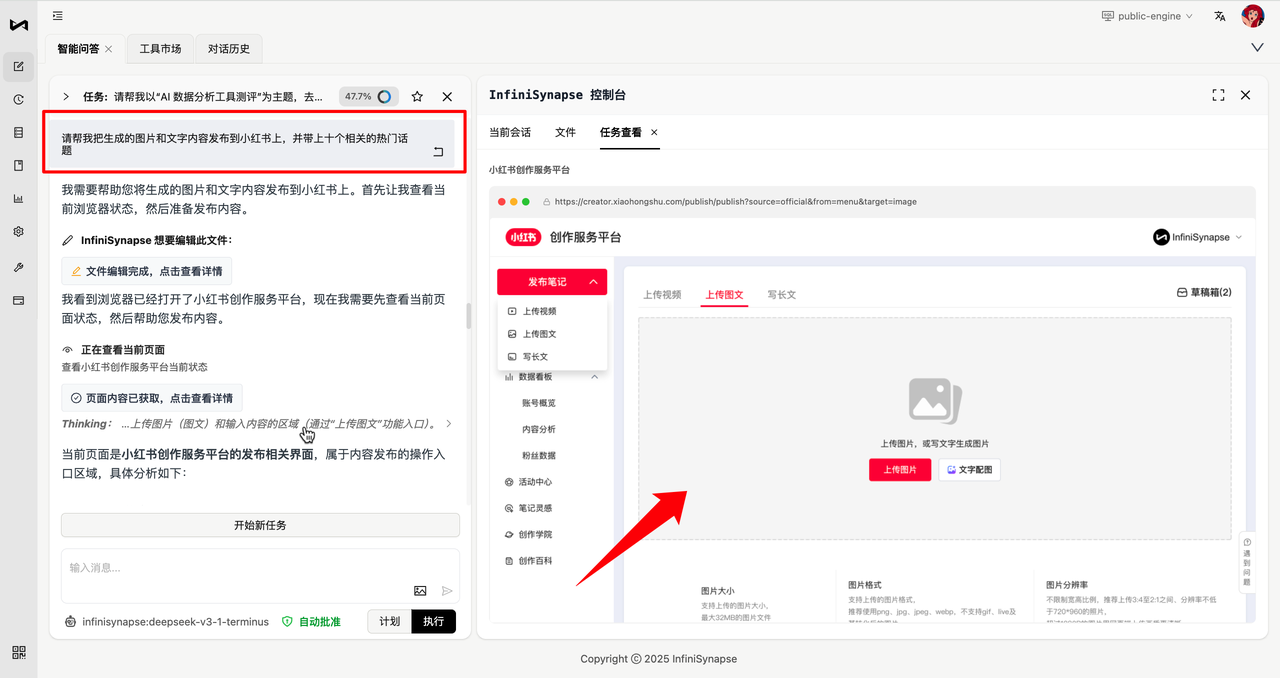Expand the task title chevron
The width and height of the screenshot is (1280, 678).
tap(66, 97)
